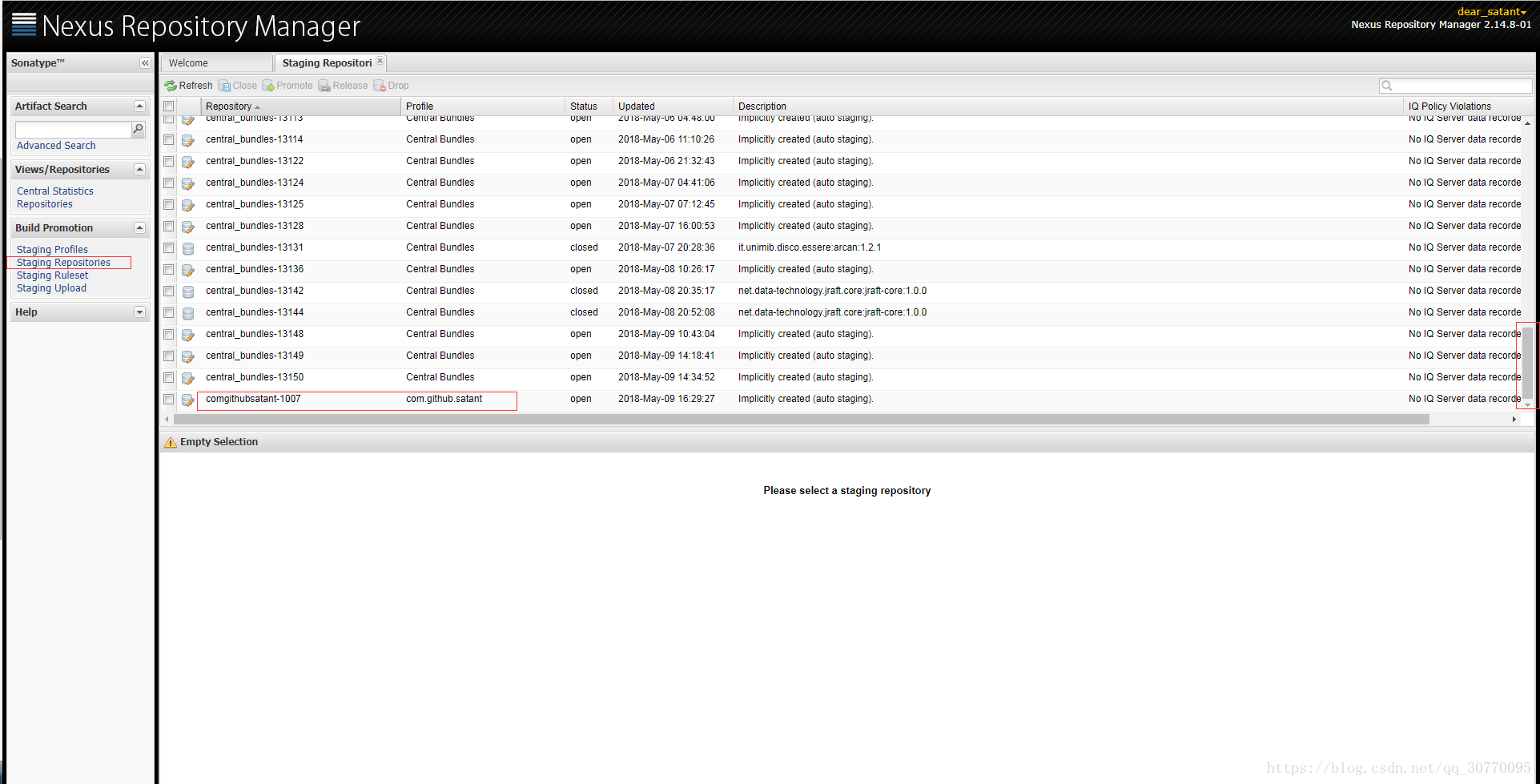Viewport: 1540px width, 784px height.
Task: Open the Repositories link in sidebar
Action: [45, 204]
